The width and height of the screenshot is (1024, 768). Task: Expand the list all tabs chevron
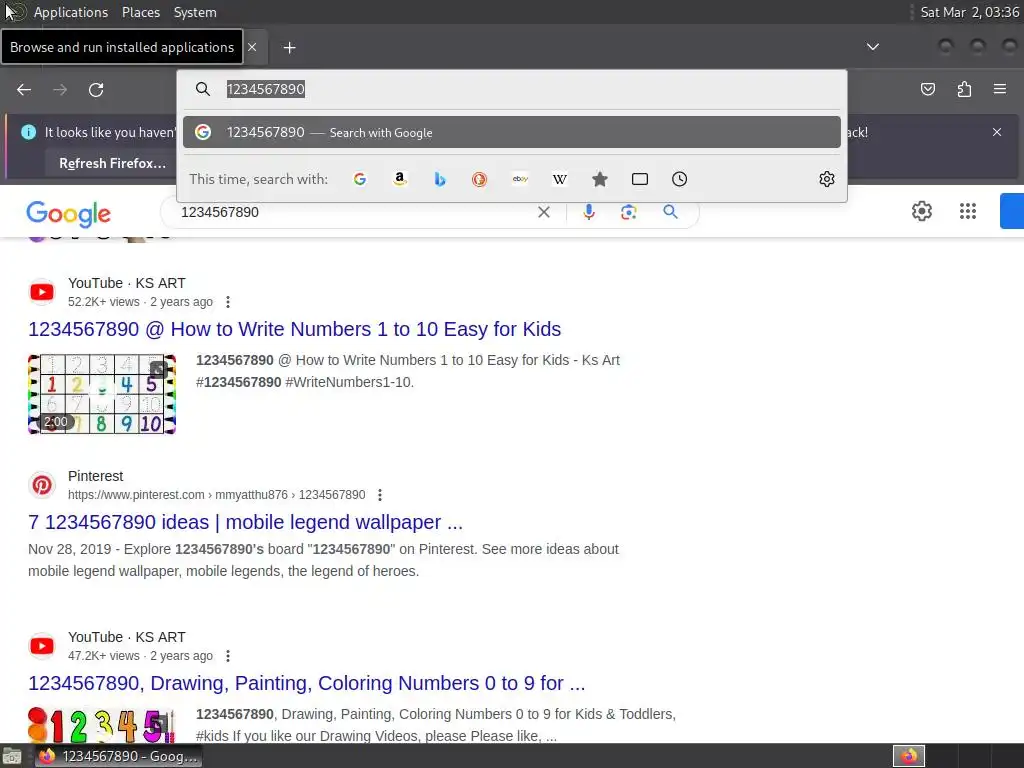(x=872, y=47)
